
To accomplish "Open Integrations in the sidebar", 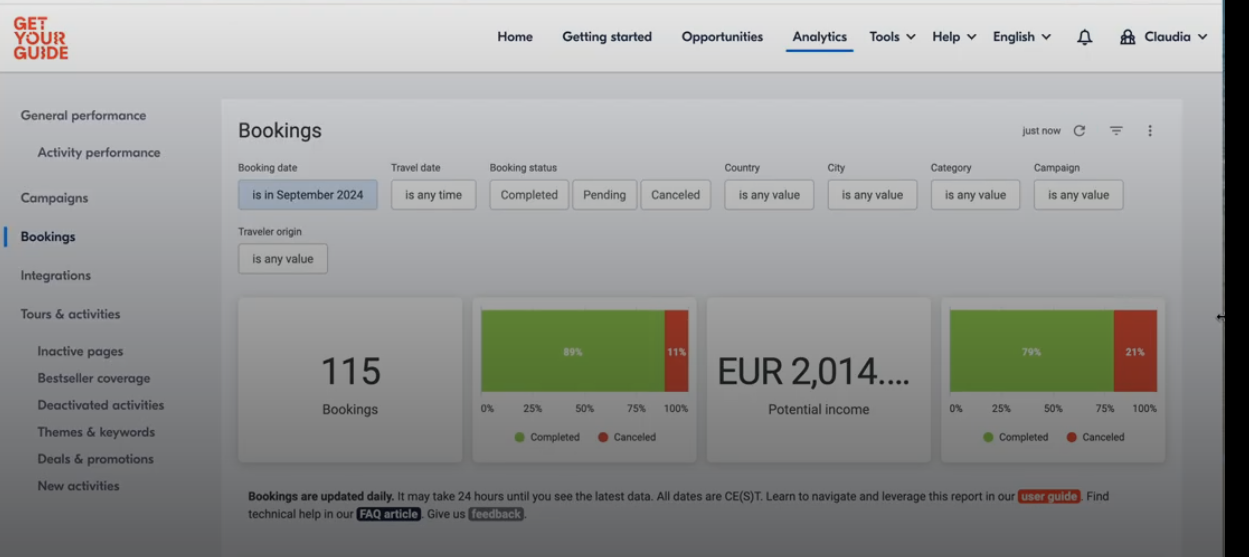I will coord(55,275).
